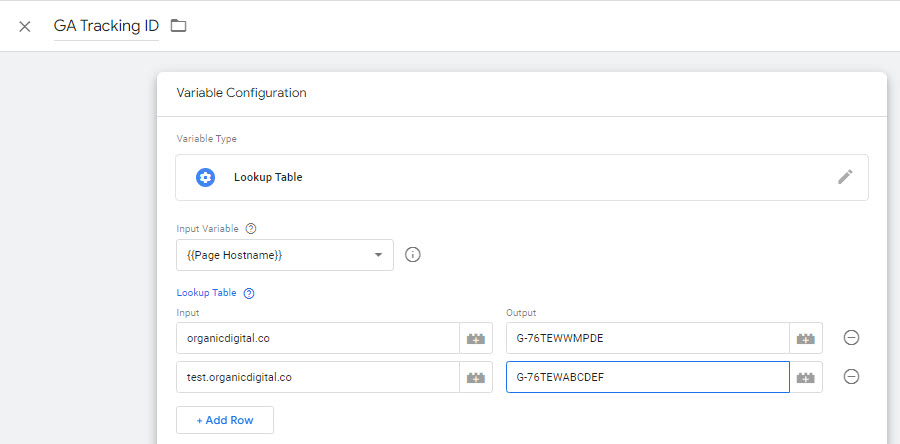Insert variable into G-76TEWABCDEF output

[x=806, y=377]
